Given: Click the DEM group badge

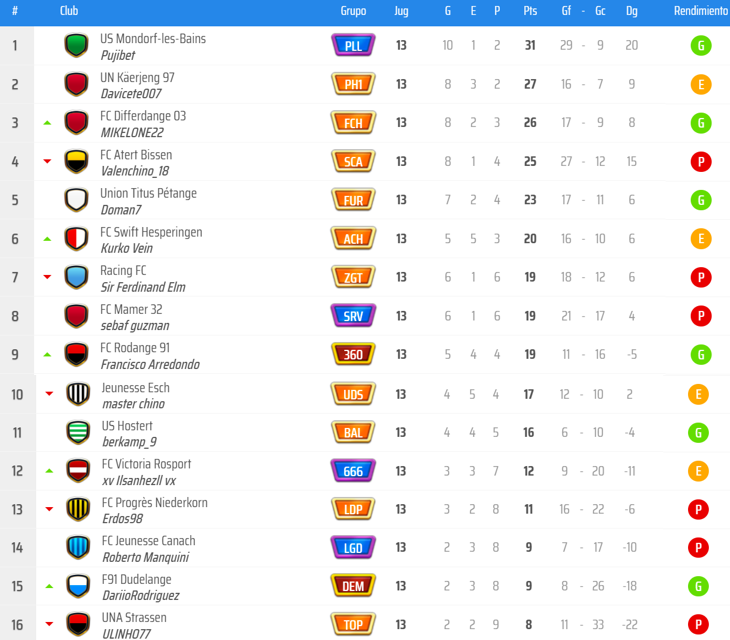Looking at the screenshot, I should coord(353,586).
